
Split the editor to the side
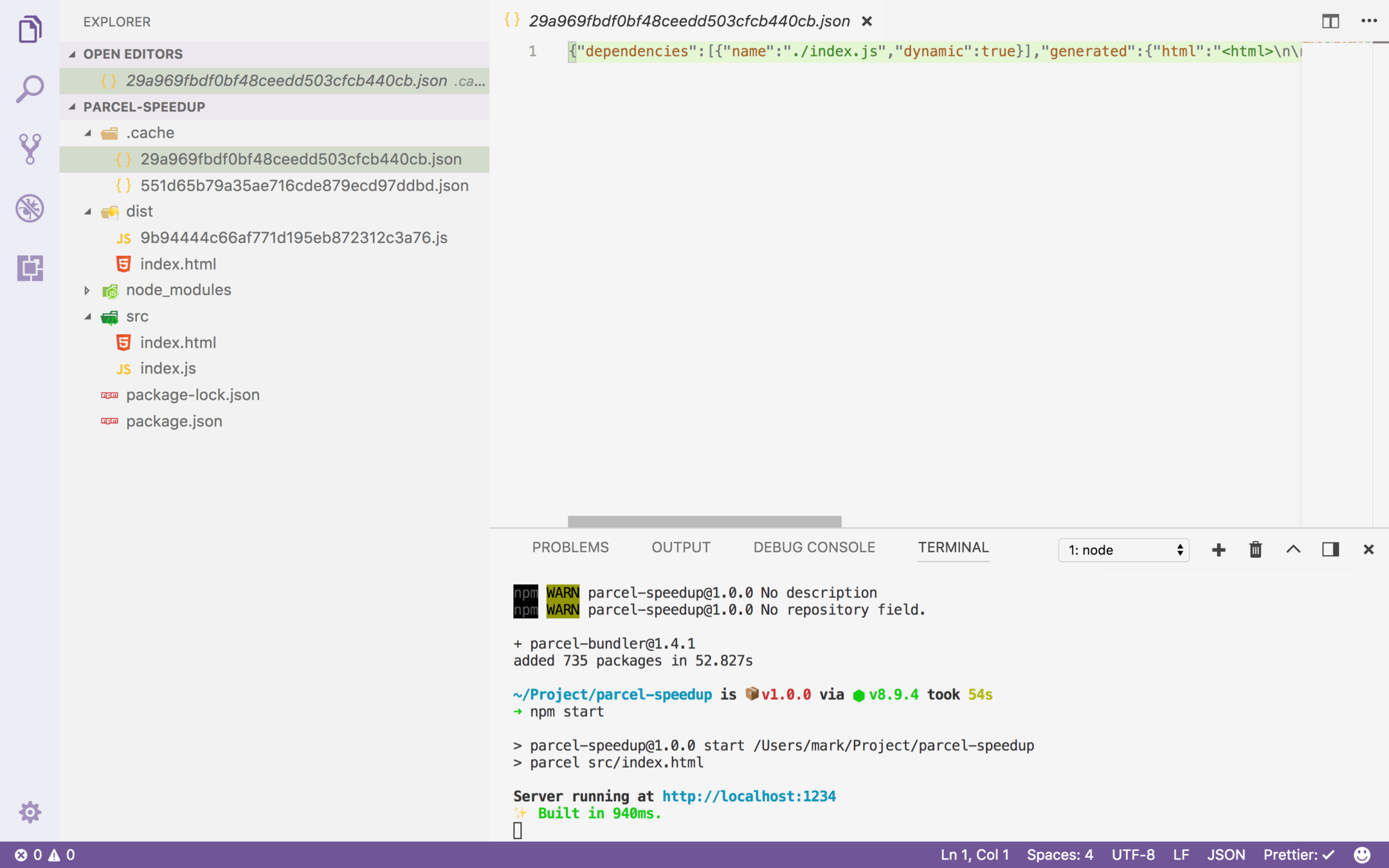[x=1330, y=21]
